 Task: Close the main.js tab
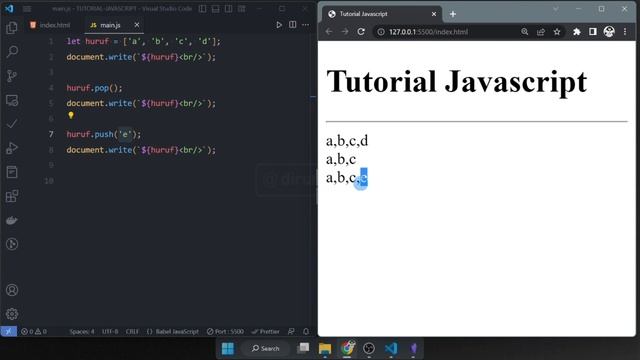[x=137, y=25]
